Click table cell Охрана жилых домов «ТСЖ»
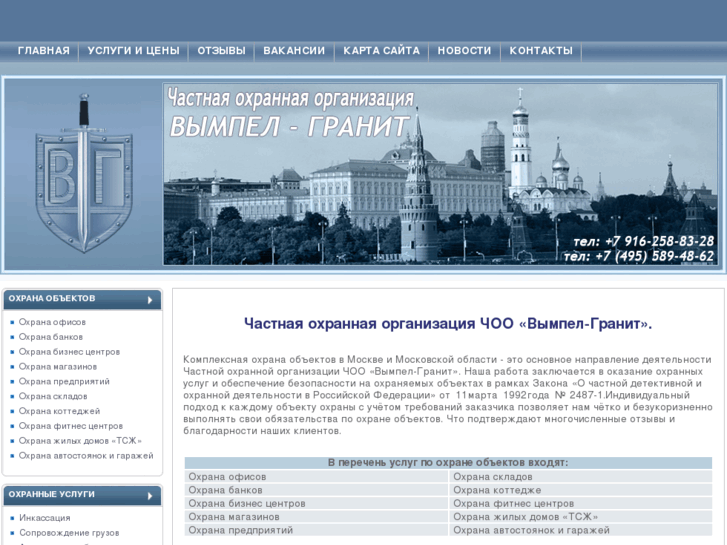 click(x=580, y=516)
